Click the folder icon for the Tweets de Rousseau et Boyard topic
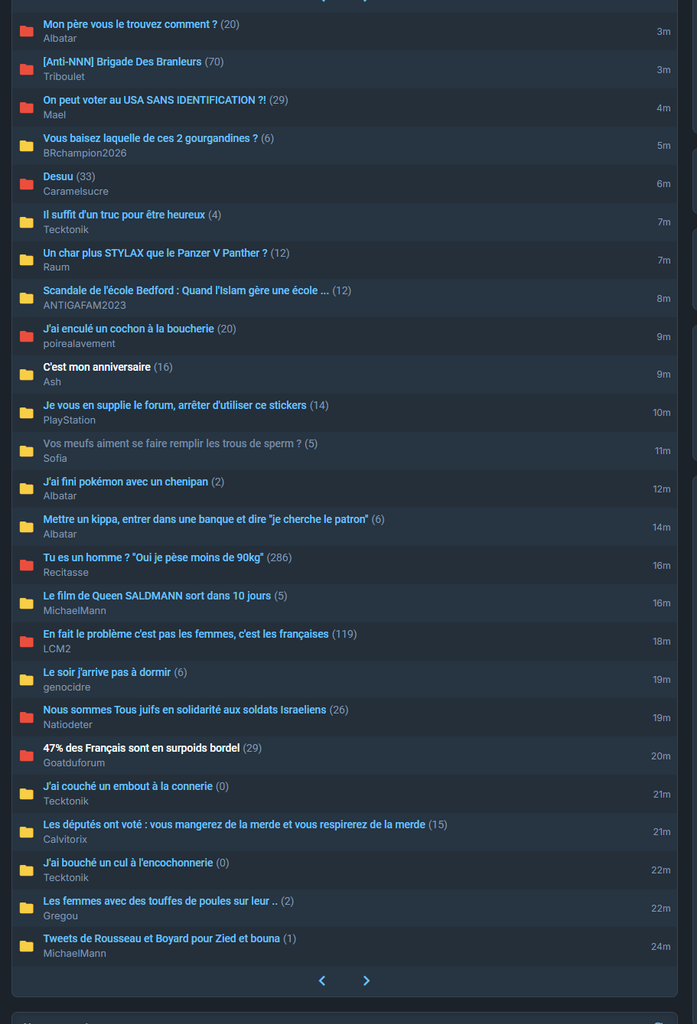Image resolution: width=697 pixels, height=1024 pixels. [x=27, y=946]
